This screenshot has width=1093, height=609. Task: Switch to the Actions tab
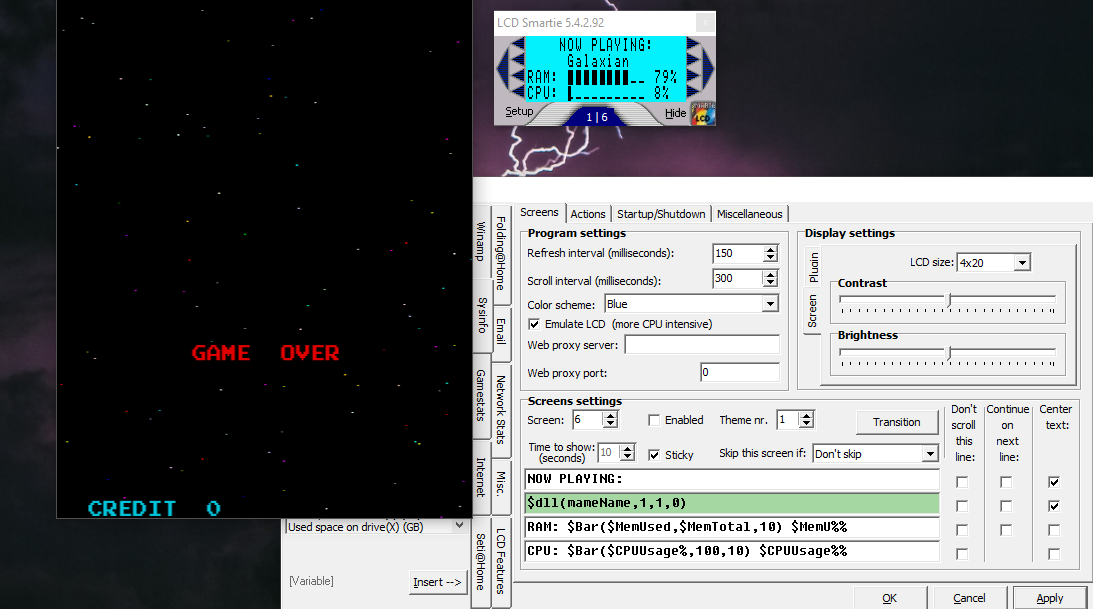(x=588, y=214)
